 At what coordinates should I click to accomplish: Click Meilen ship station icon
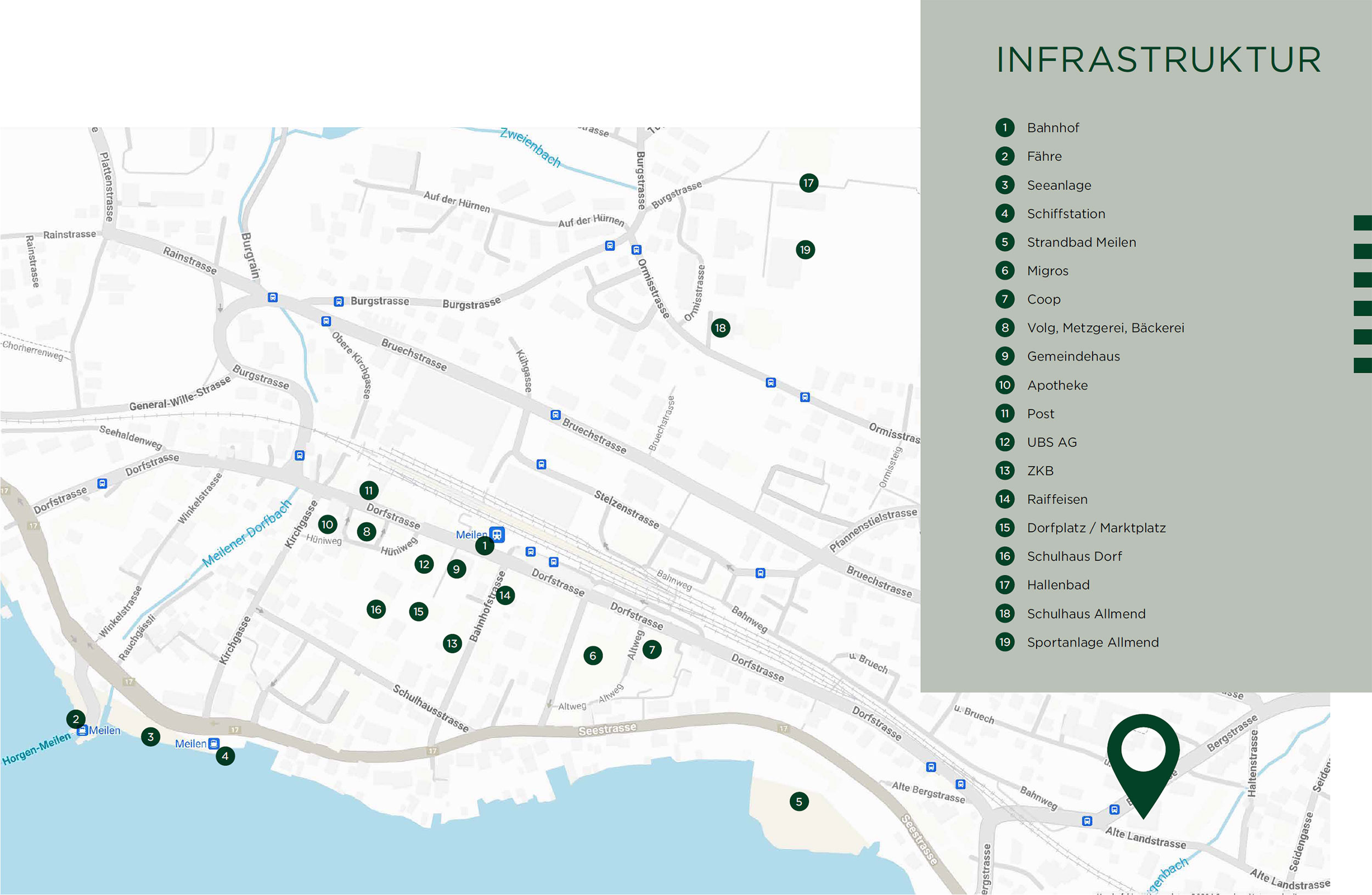click(214, 743)
